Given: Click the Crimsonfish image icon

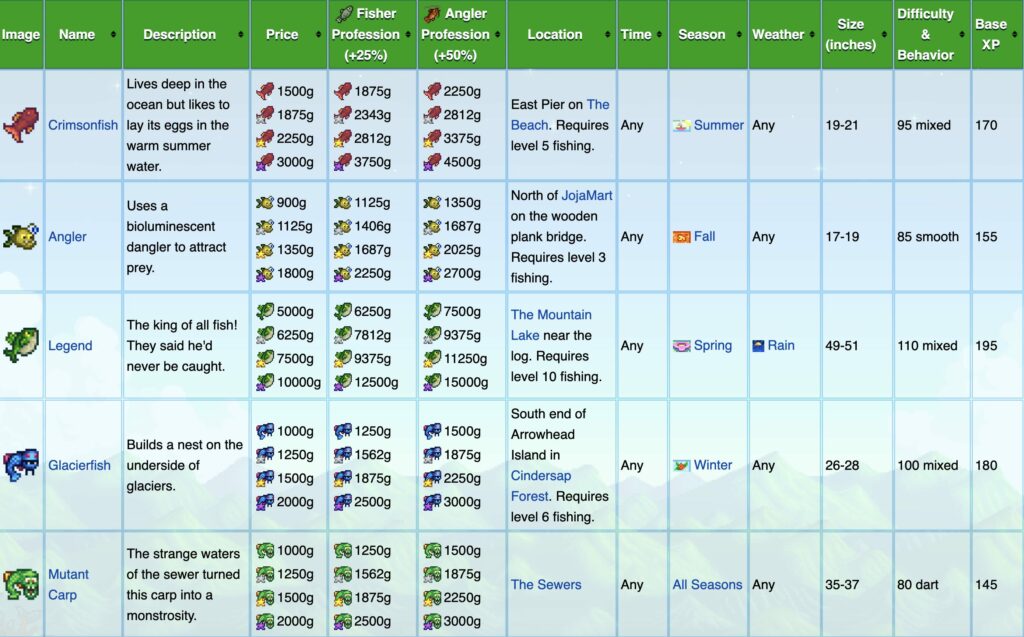Looking at the screenshot, I should (x=21, y=125).
